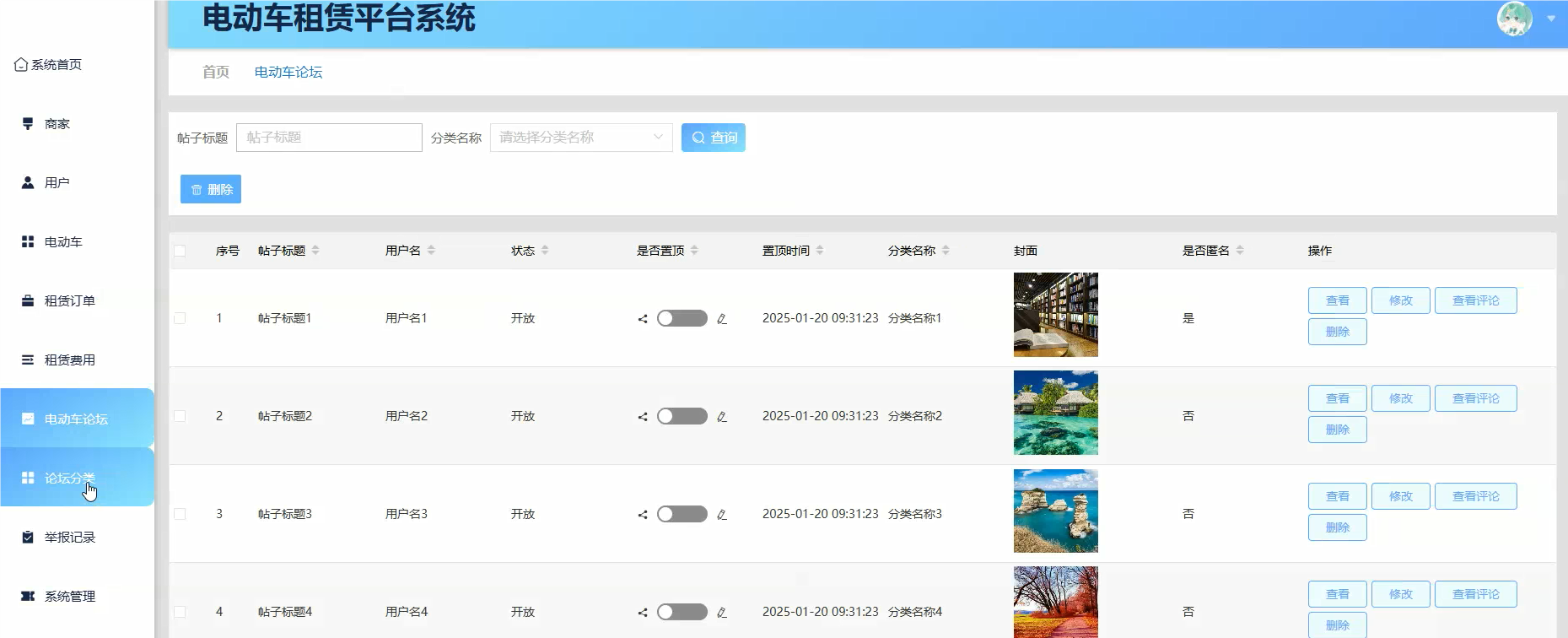Toggle the 置顶 switch for 帖子标题3

tap(682, 514)
